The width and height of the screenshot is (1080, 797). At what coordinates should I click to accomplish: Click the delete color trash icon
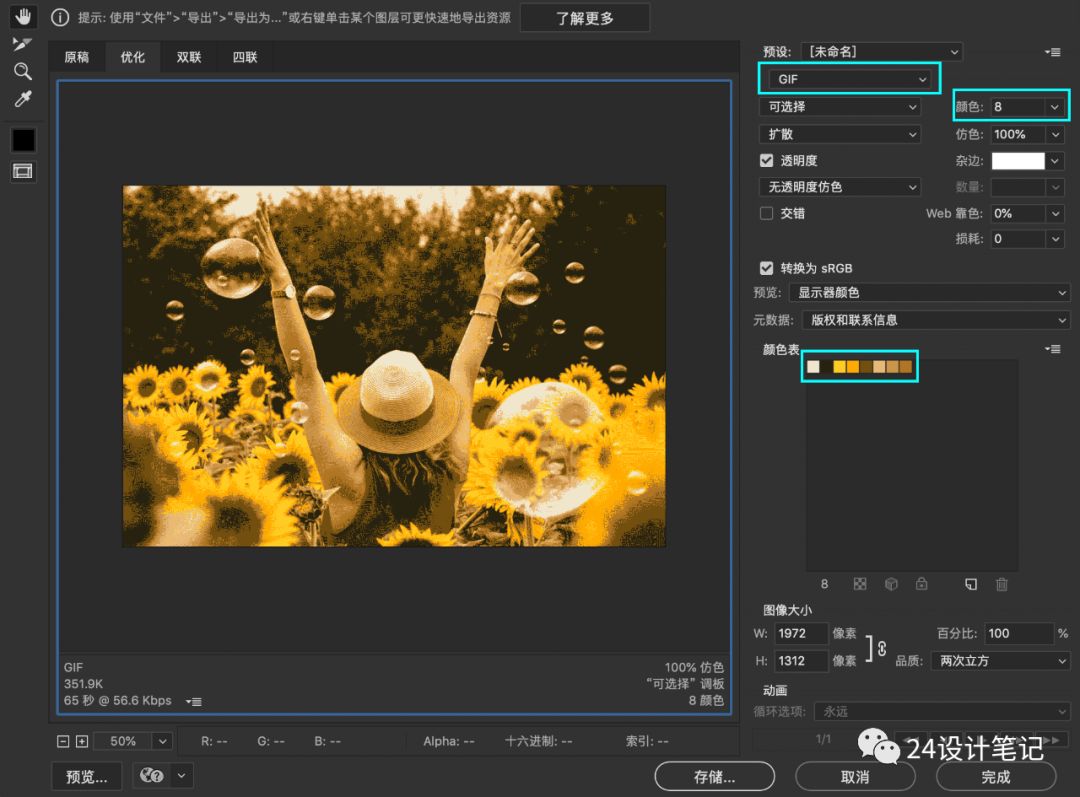pos(1001,584)
